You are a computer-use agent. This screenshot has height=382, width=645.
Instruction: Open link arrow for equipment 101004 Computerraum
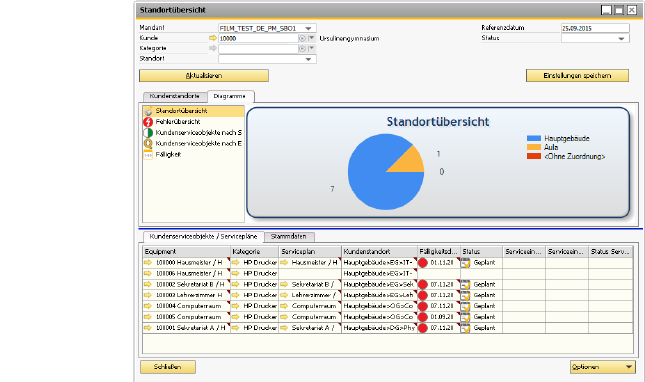pyautogui.click(x=148, y=306)
